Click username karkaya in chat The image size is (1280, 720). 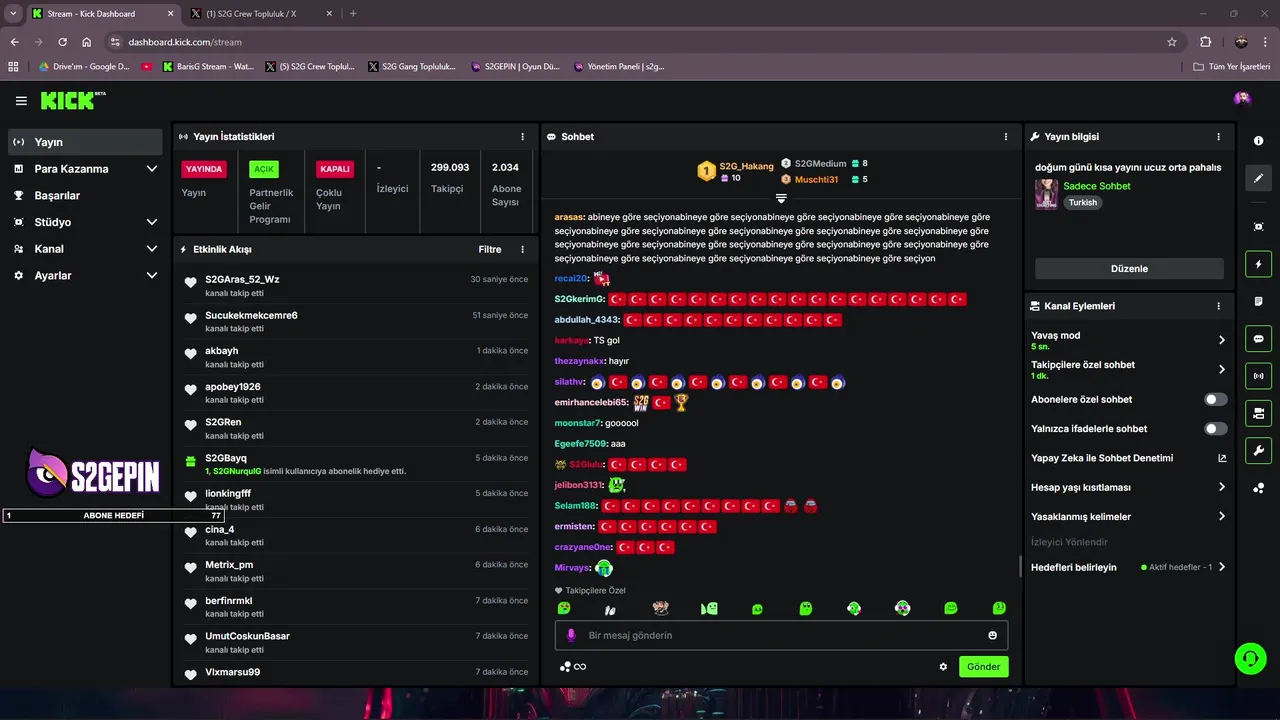pos(571,340)
